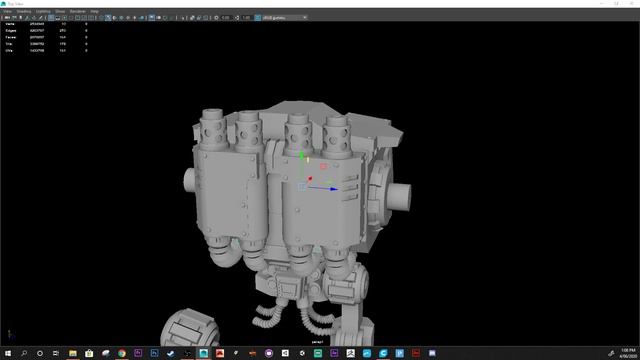This screenshot has width=640, height=360.
Task: Open the Shading menu
Action: 24,11
